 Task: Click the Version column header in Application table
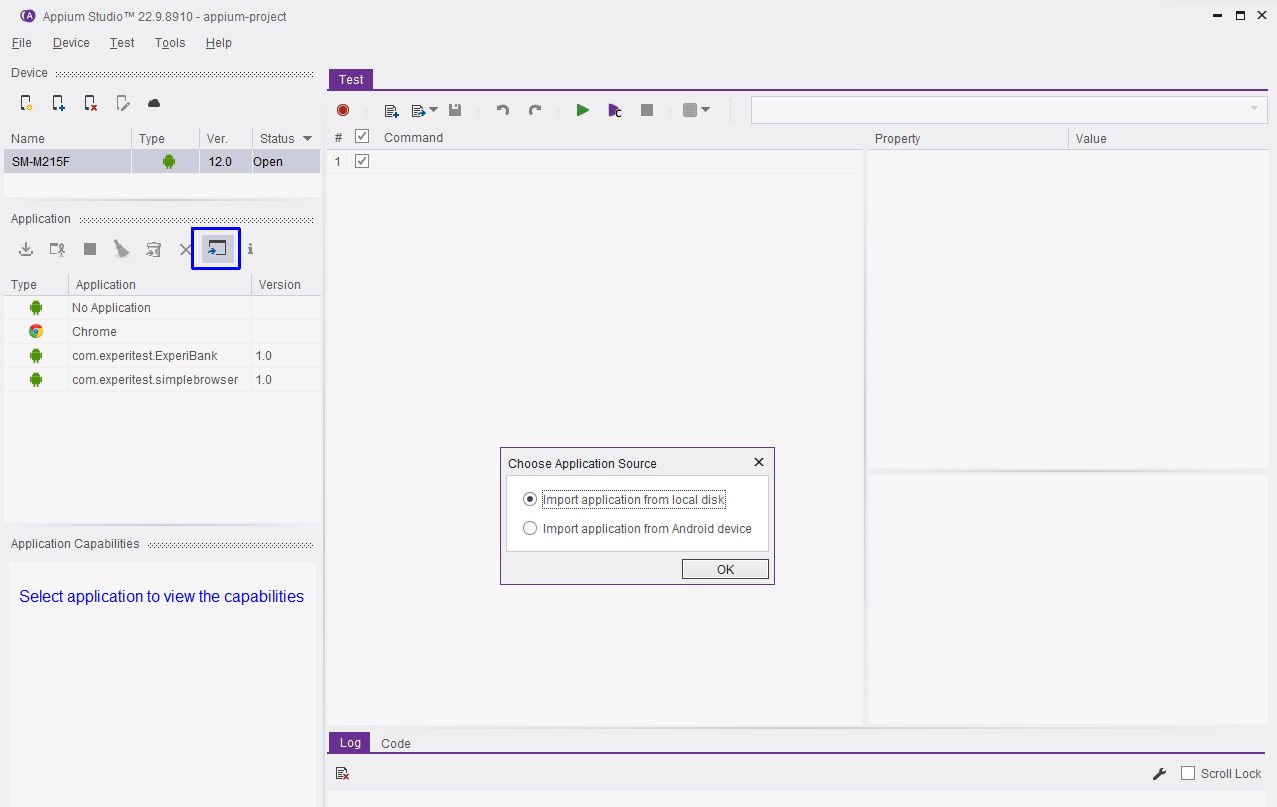pos(286,284)
